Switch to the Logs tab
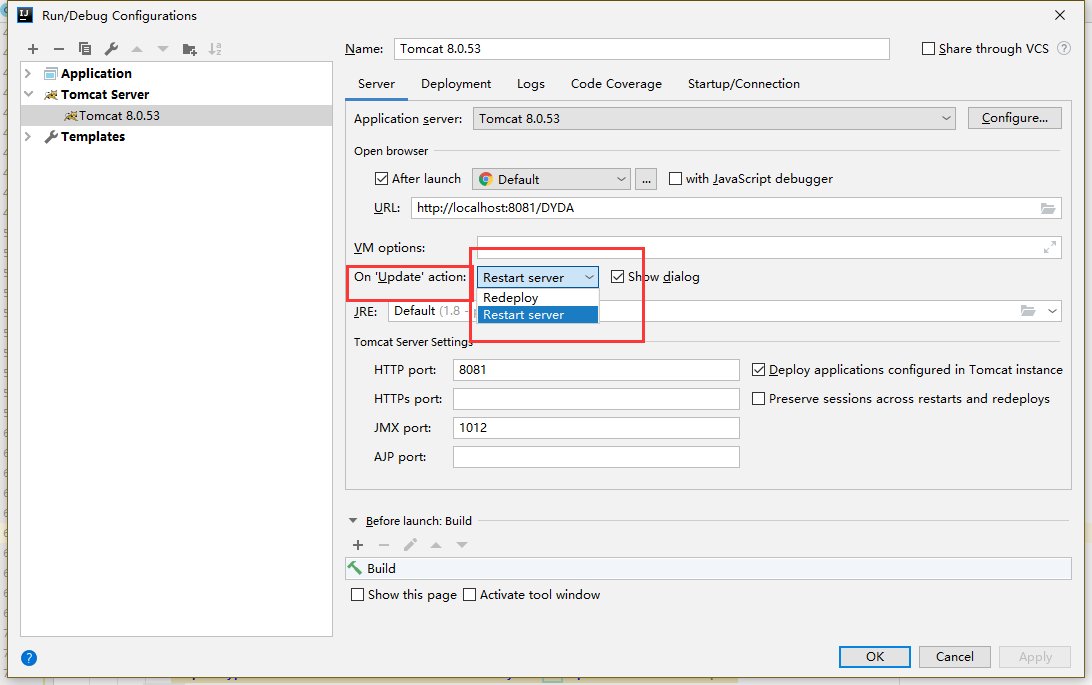This screenshot has height=685, width=1092. pyautogui.click(x=531, y=84)
